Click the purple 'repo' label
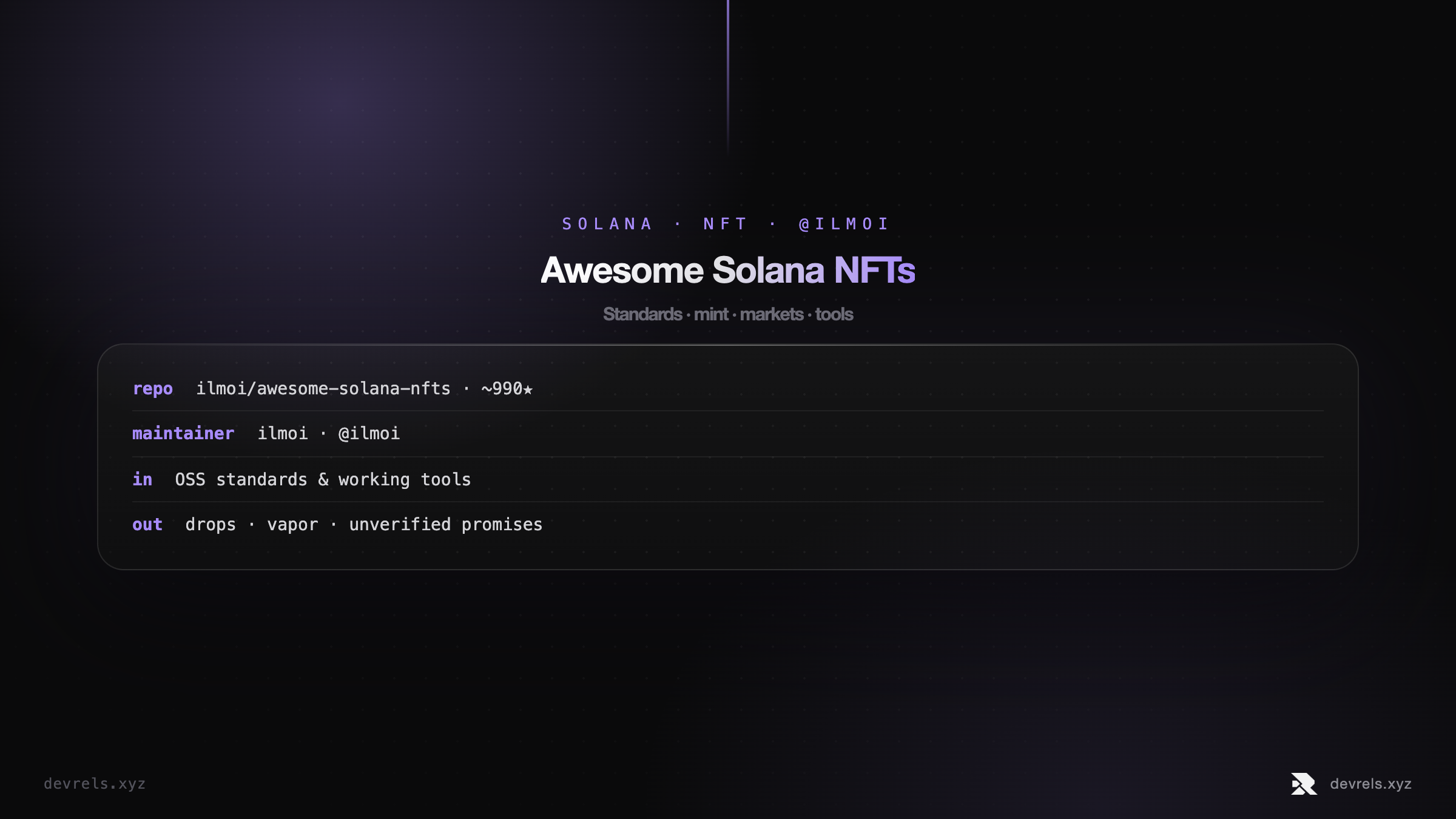1456x819 pixels. pos(153,389)
